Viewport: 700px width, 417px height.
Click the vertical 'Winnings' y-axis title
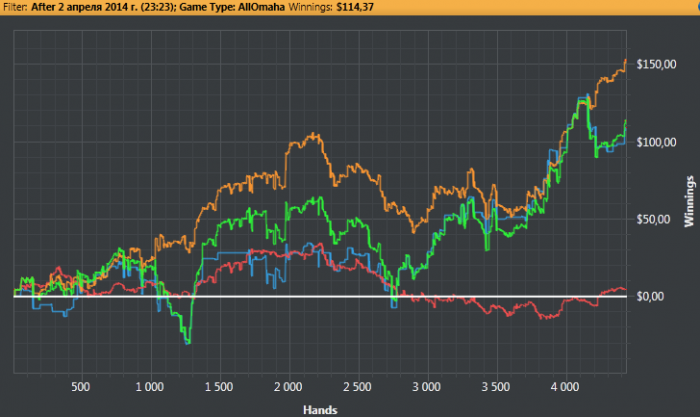pyautogui.click(x=690, y=201)
